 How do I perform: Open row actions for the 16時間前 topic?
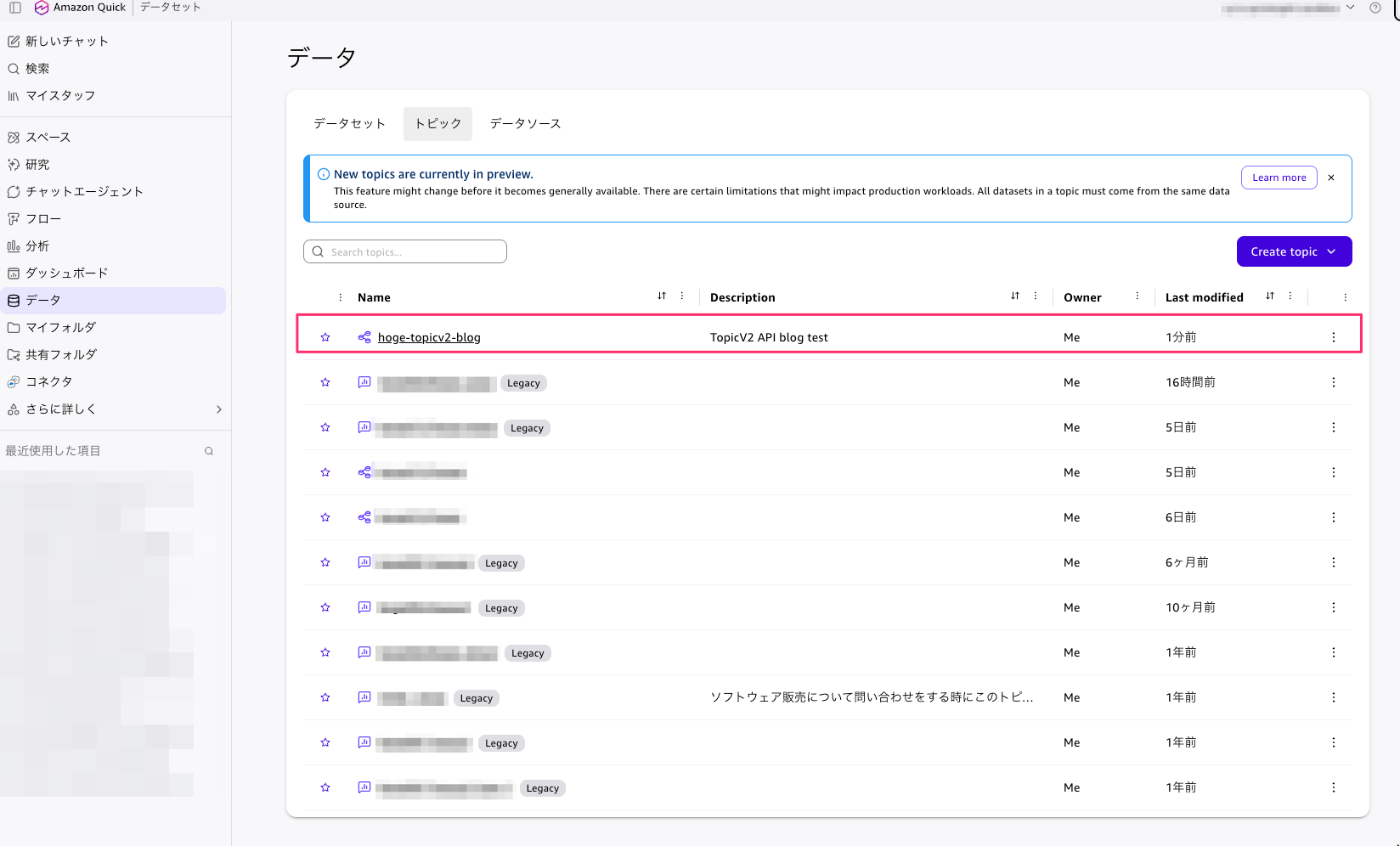pyautogui.click(x=1334, y=382)
